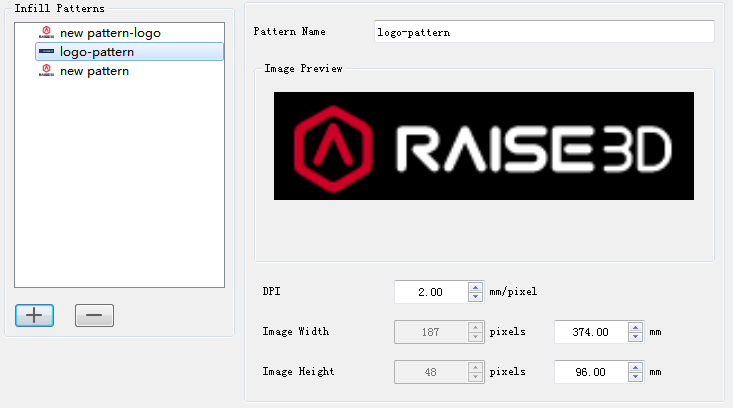Click the Image Height pixels field
Viewport: 733px width, 408px height.
pos(431,372)
